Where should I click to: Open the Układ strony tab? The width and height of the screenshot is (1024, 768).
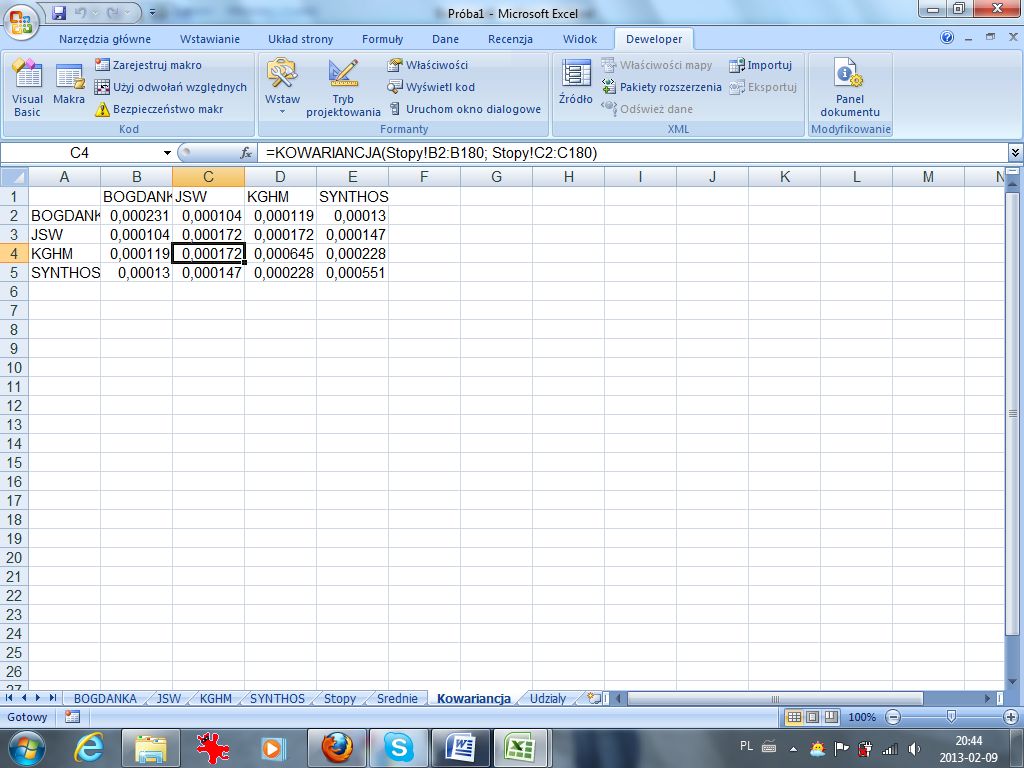300,39
